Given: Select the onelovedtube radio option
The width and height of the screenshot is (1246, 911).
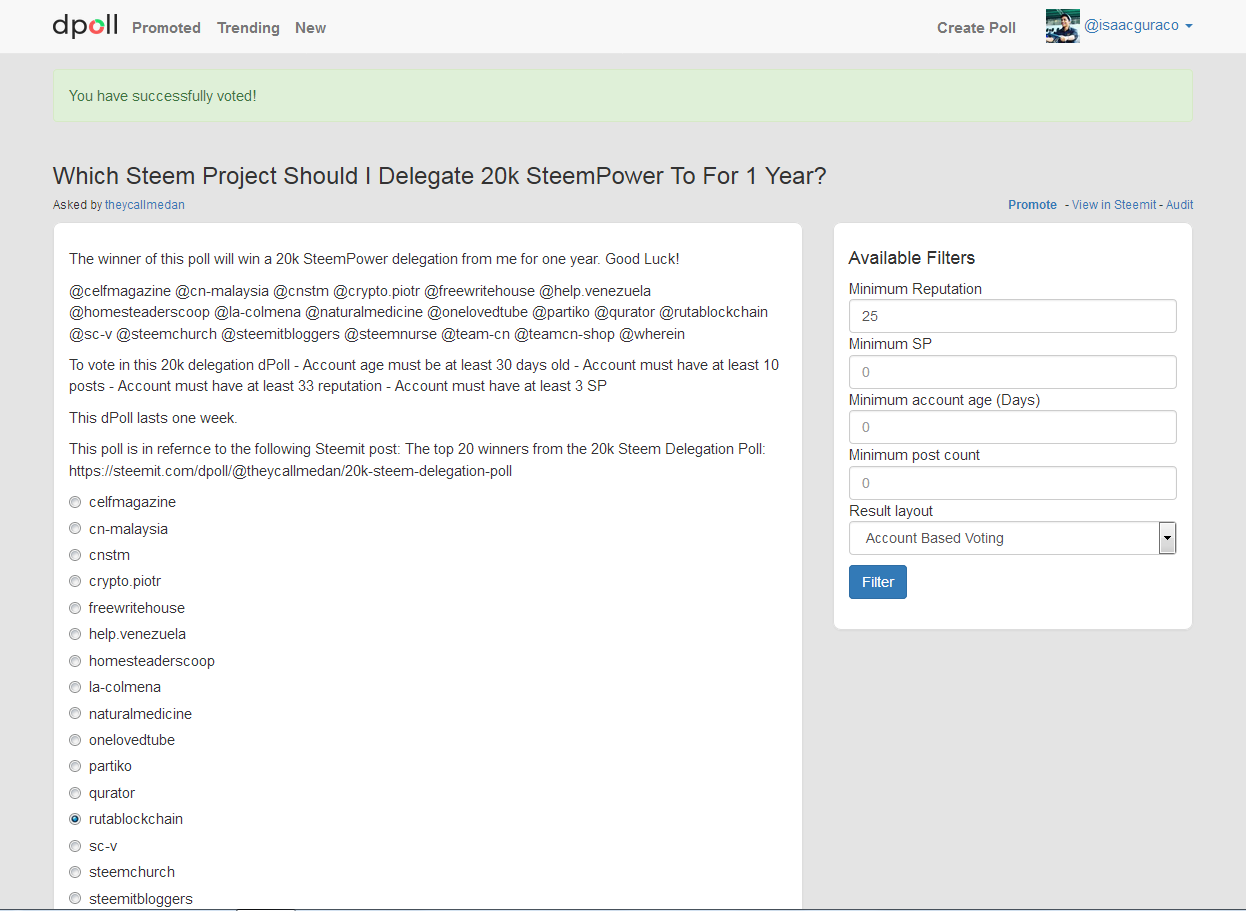Looking at the screenshot, I should (x=75, y=740).
